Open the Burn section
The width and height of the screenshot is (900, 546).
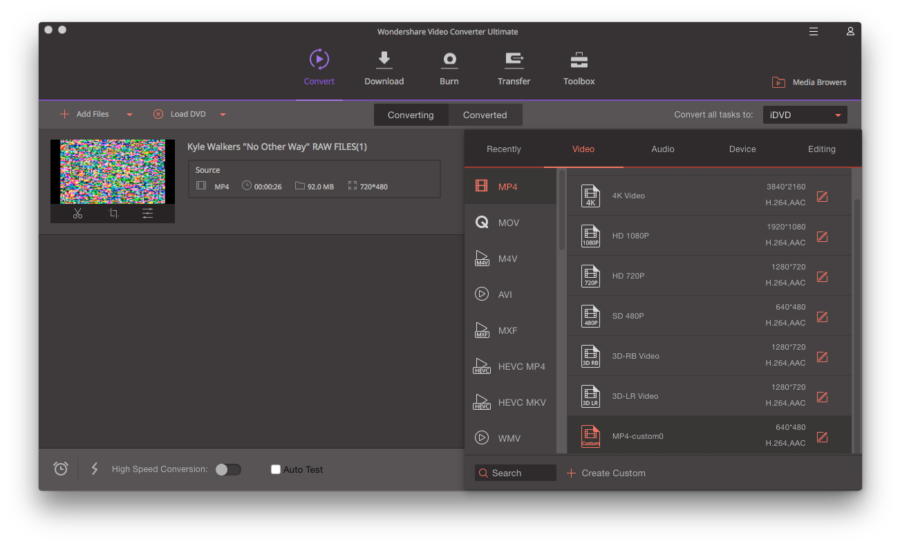[x=449, y=68]
